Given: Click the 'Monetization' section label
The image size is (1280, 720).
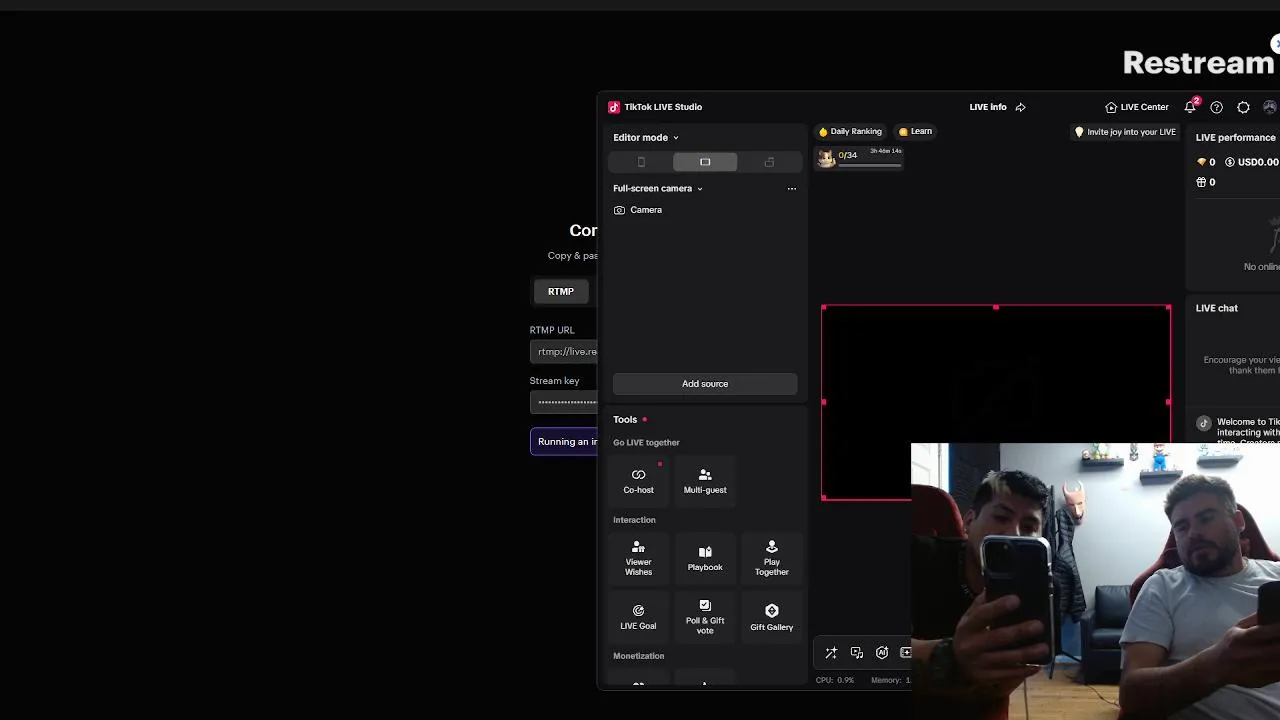Looking at the screenshot, I should [638, 656].
